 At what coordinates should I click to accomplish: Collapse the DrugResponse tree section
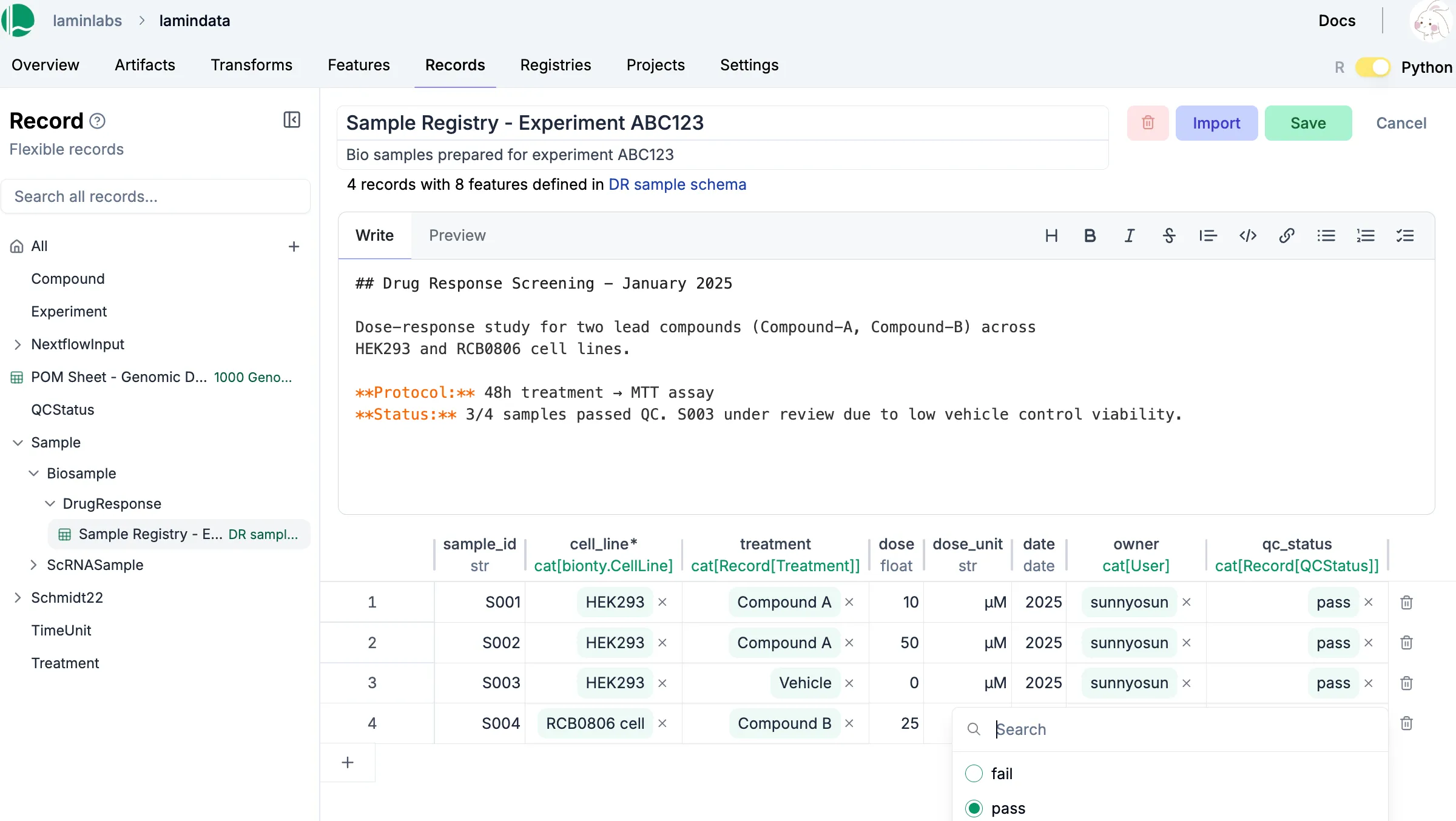point(49,503)
